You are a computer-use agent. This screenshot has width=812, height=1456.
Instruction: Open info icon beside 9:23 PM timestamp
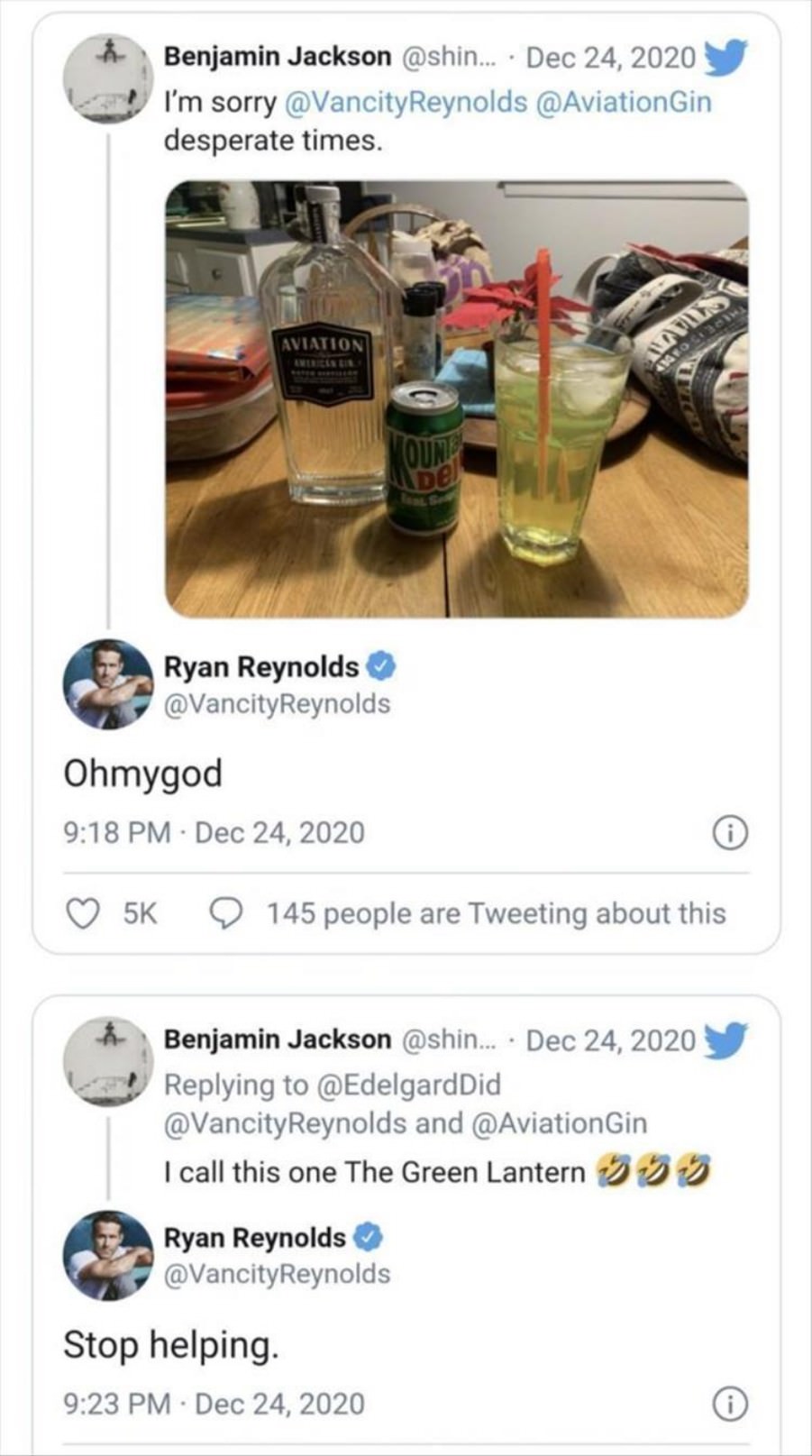pos(730,1405)
